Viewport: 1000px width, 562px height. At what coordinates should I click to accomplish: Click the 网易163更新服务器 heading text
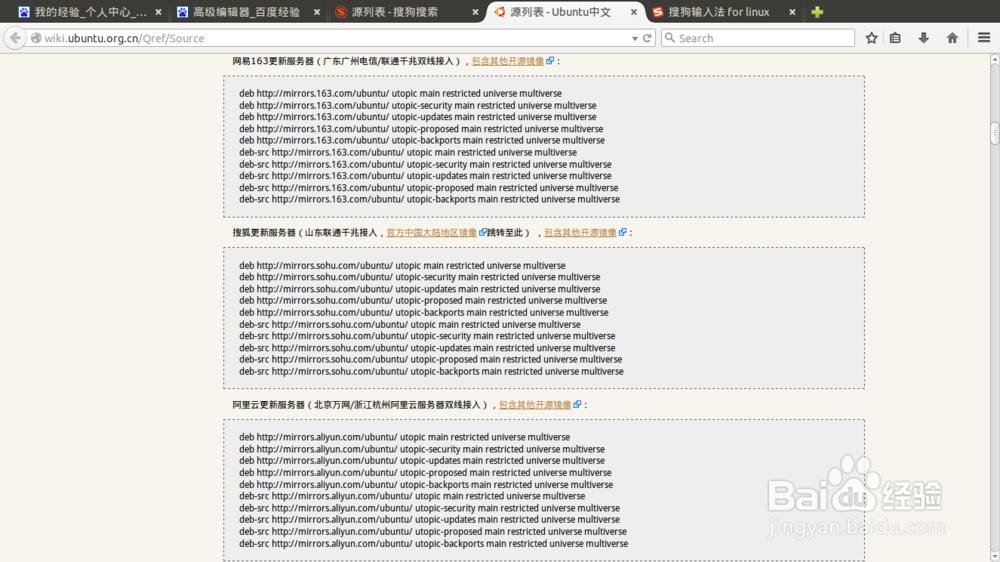tap(273, 61)
